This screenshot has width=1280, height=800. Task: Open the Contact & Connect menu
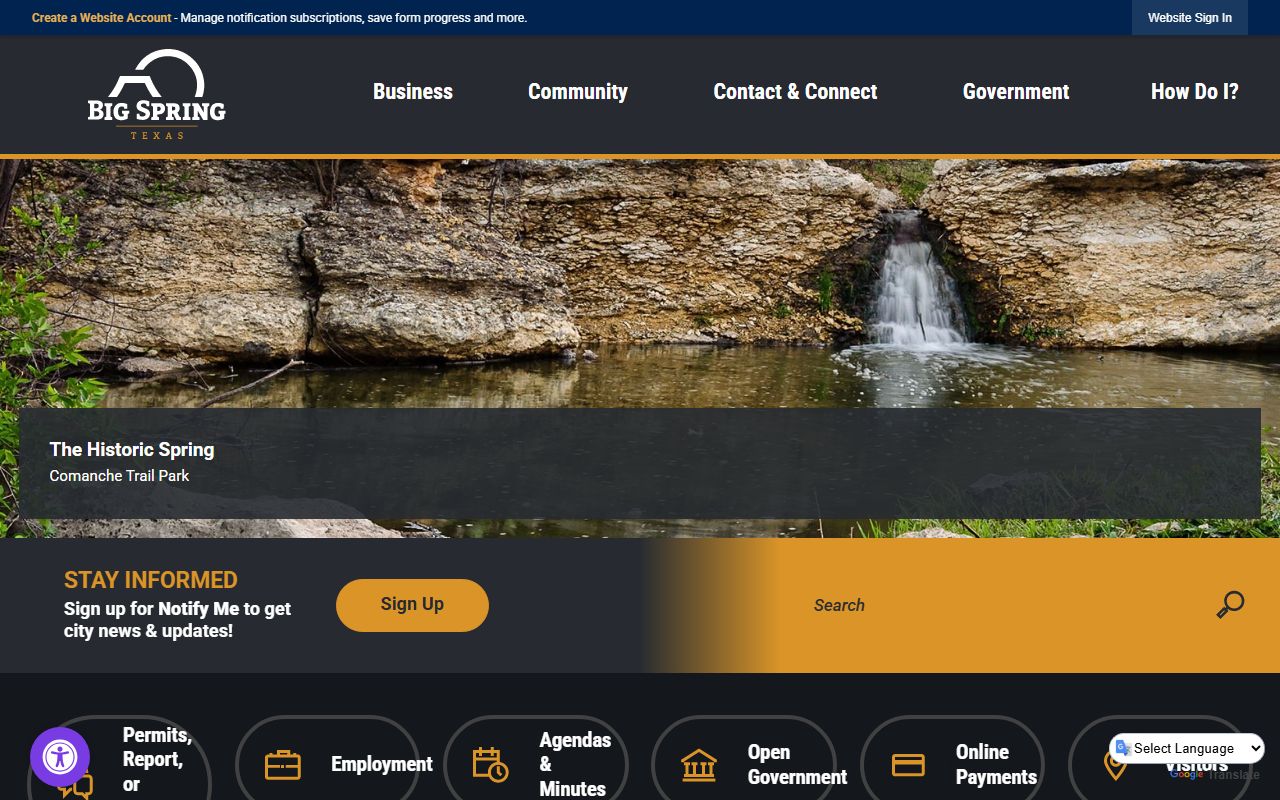(795, 92)
